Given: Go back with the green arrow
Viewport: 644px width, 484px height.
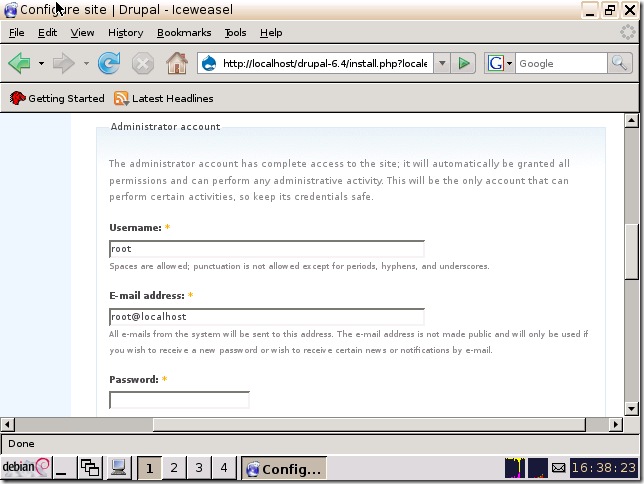Looking at the screenshot, I should click(x=19, y=63).
